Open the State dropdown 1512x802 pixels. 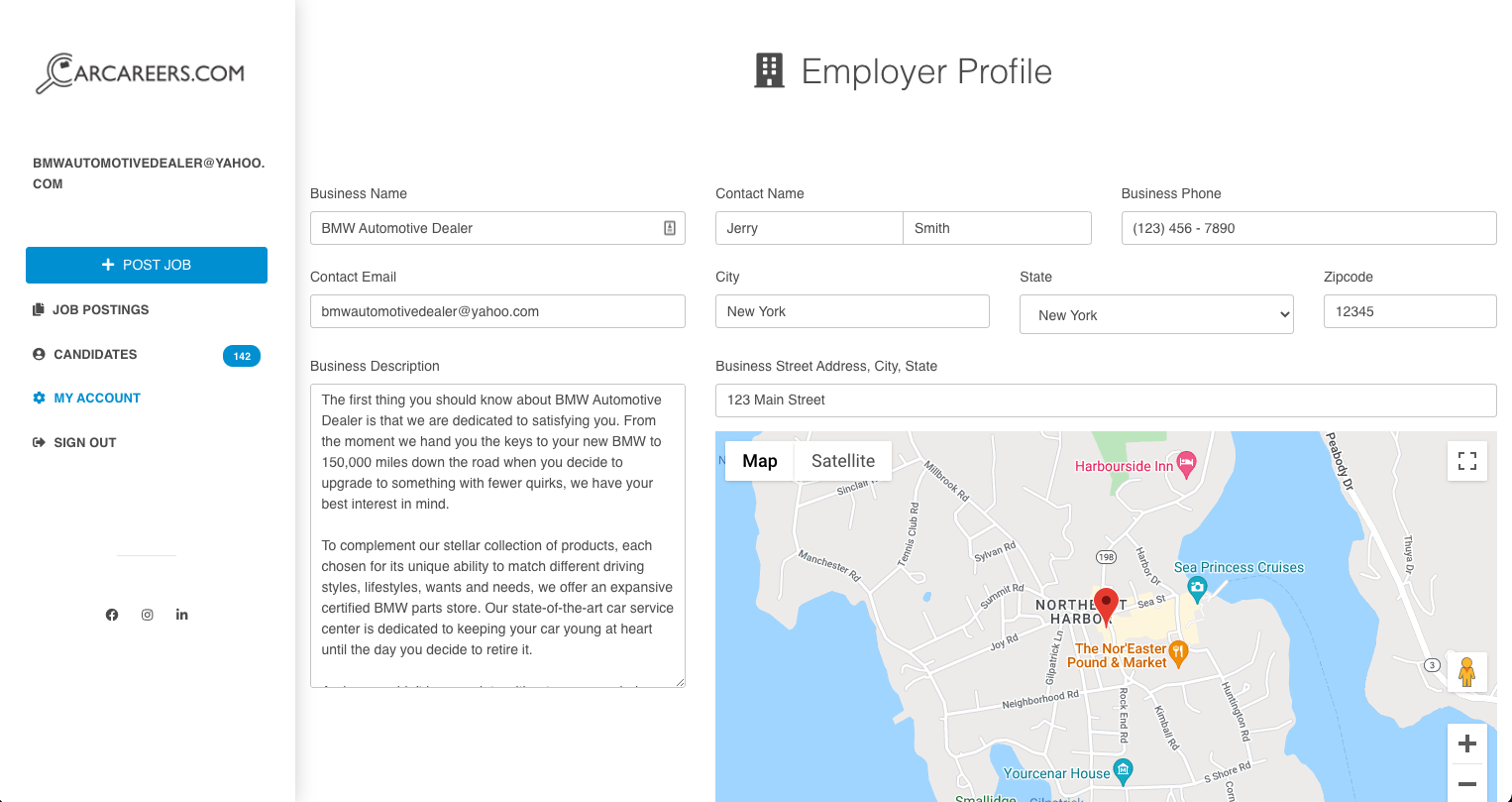(1156, 314)
